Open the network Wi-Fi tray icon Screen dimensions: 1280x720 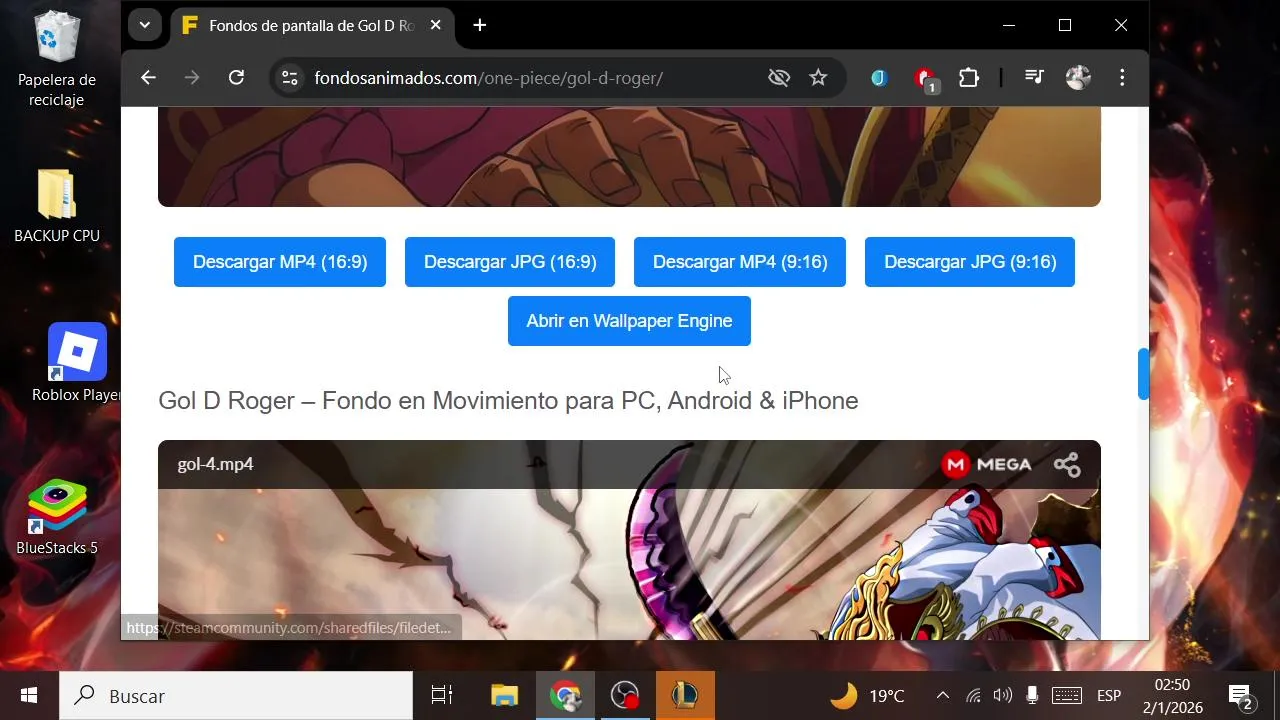click(x=973, y=696)
